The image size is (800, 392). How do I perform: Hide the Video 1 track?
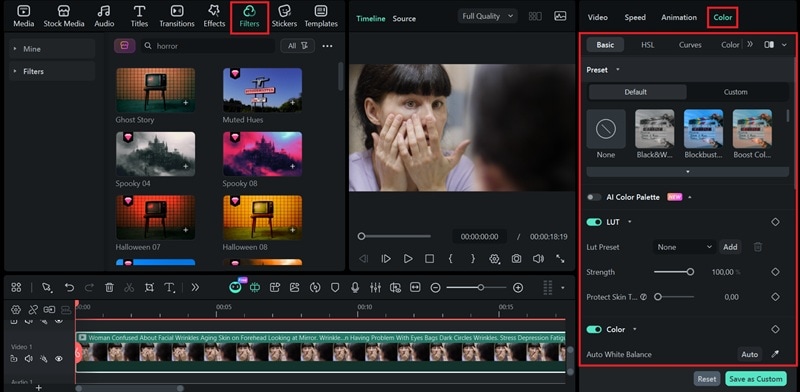click(x=59, y=359)
